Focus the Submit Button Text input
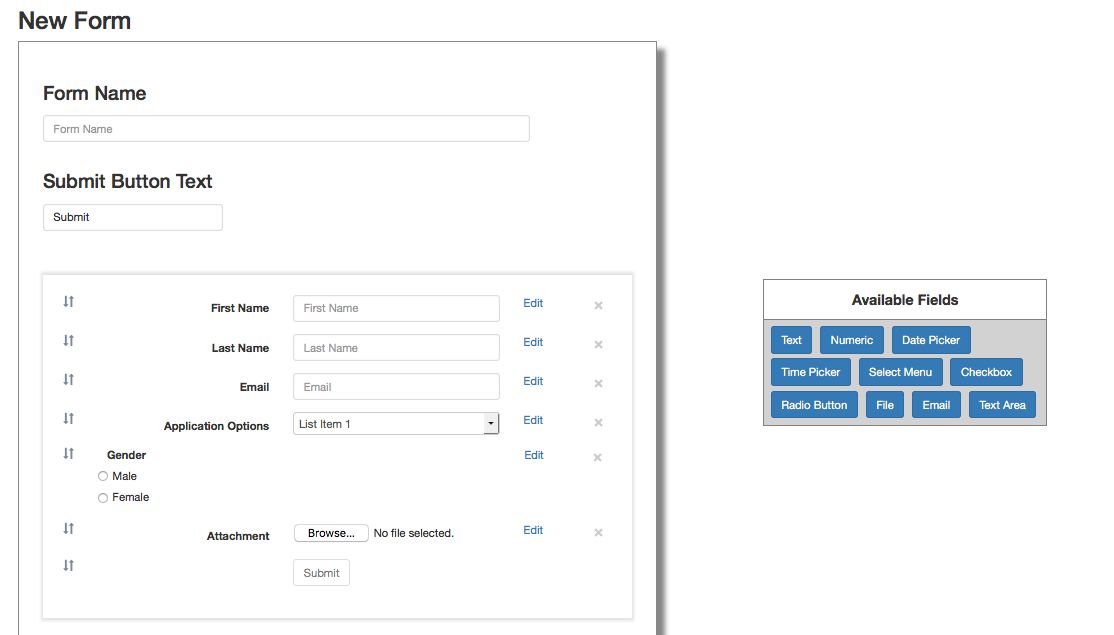The width and height of the screenshot is (1114, 635). tap(133, 217)
